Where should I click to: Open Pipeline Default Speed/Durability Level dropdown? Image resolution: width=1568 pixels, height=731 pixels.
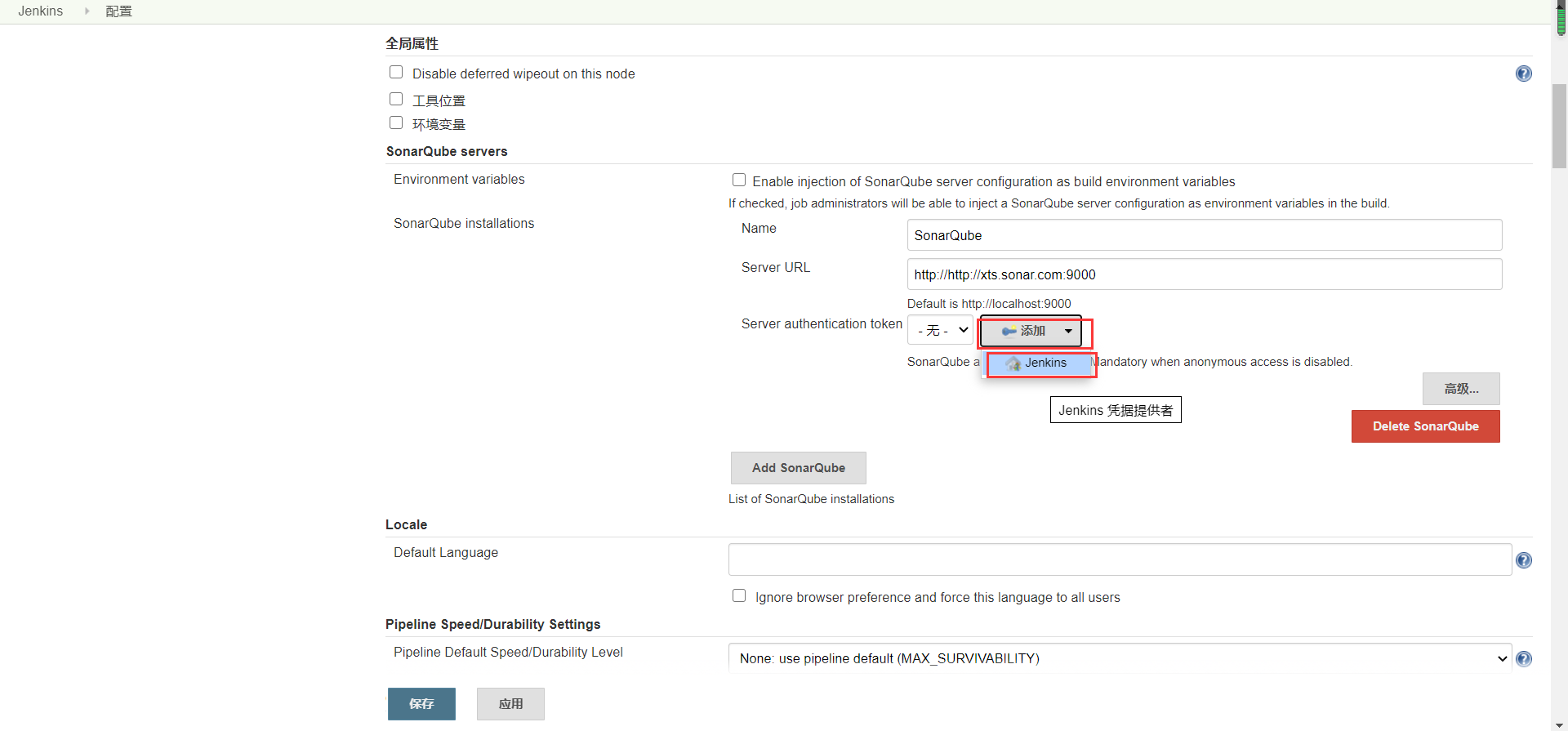(1120, 658)
